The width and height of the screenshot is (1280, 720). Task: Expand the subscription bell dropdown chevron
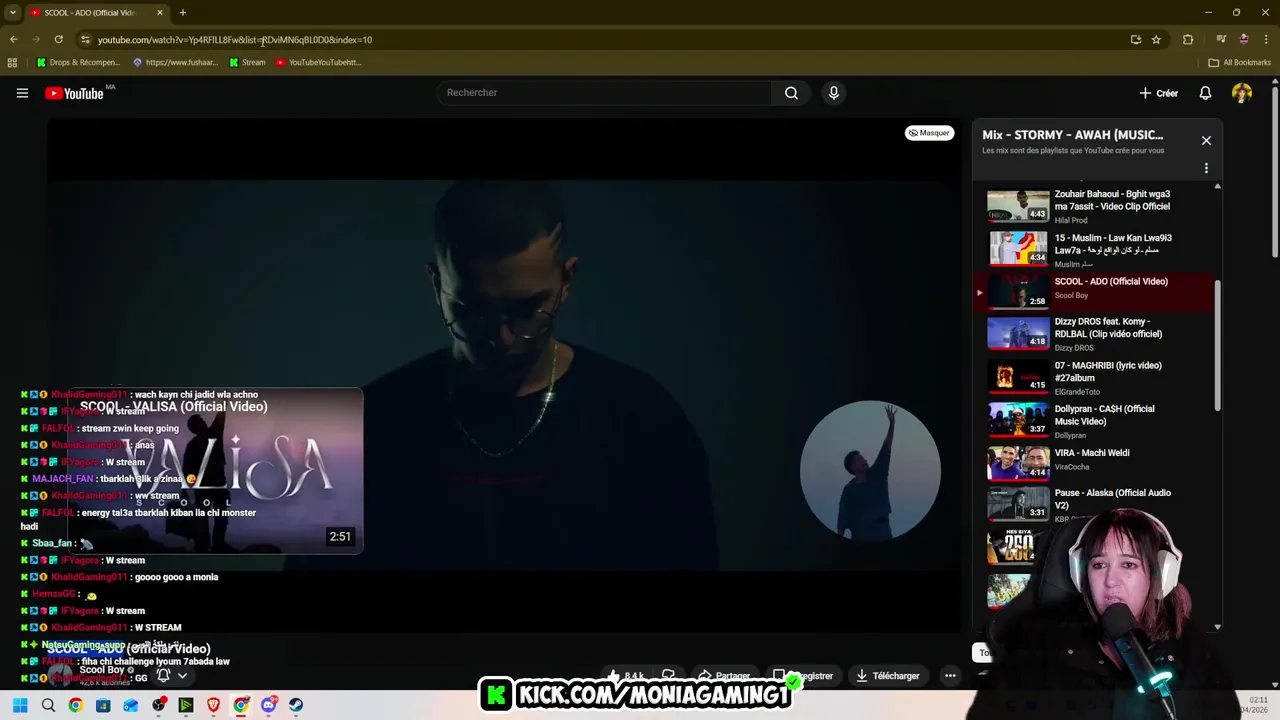coord(182,676)
